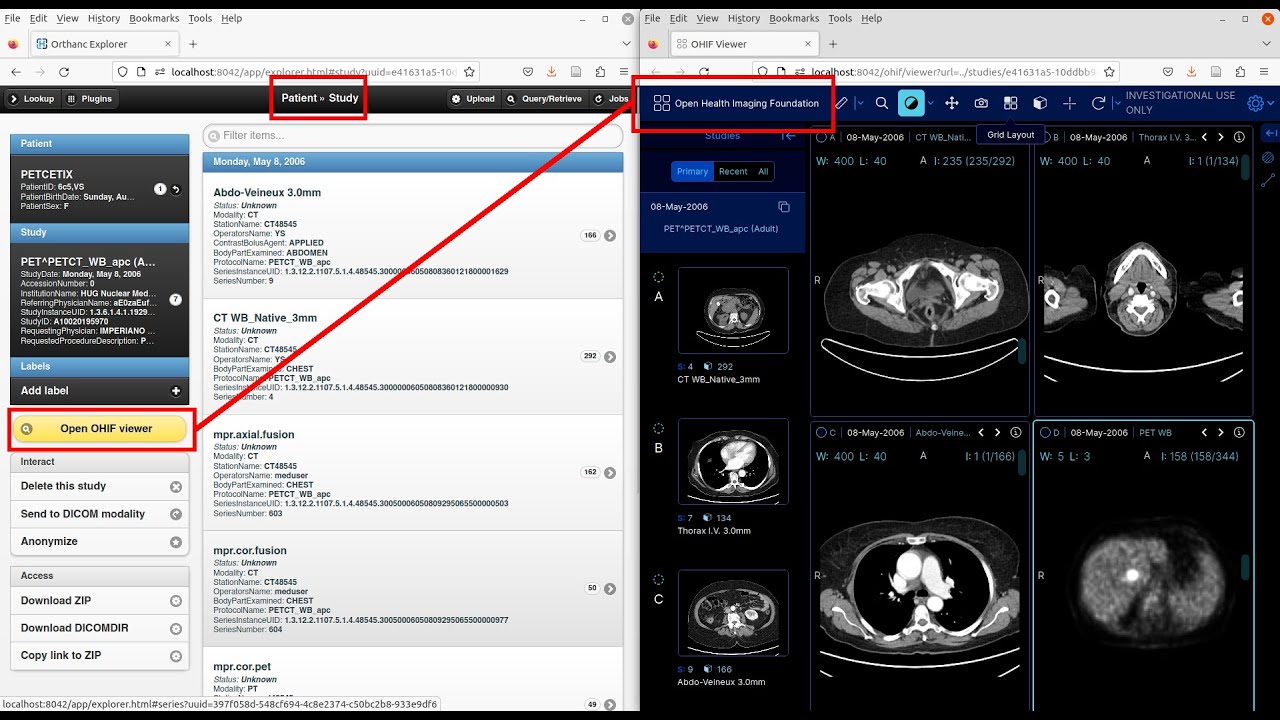1280x720 pixels.
Task: Open View menu in OHIF Viewer window
Action: click(x=707, y=18)
